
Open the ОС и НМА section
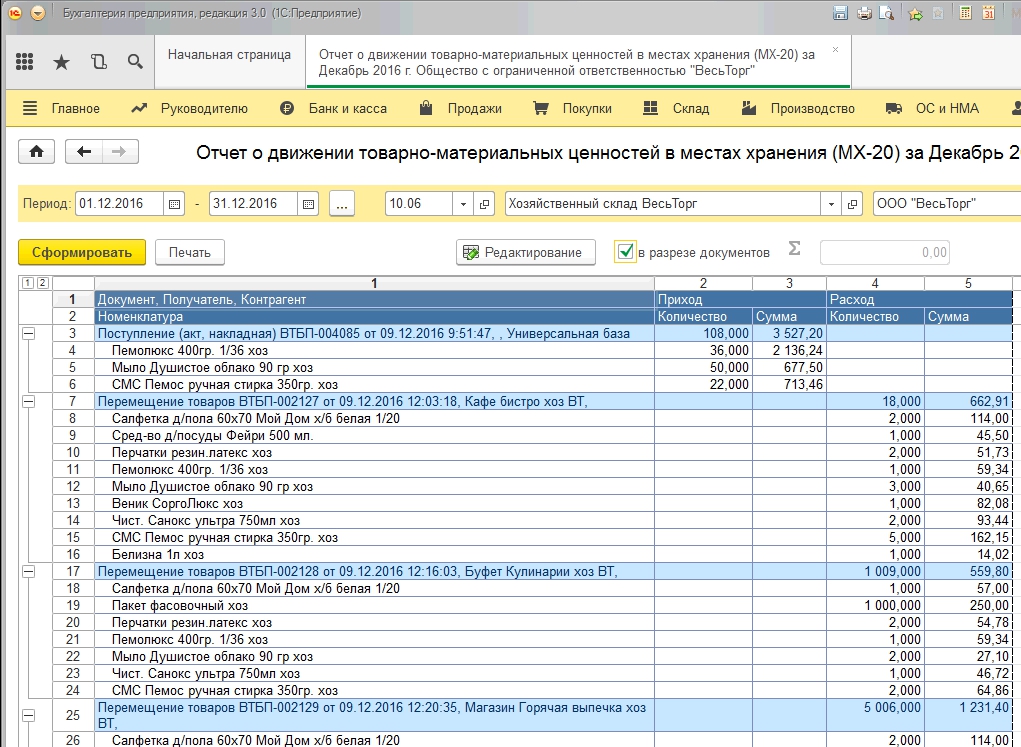932,109
